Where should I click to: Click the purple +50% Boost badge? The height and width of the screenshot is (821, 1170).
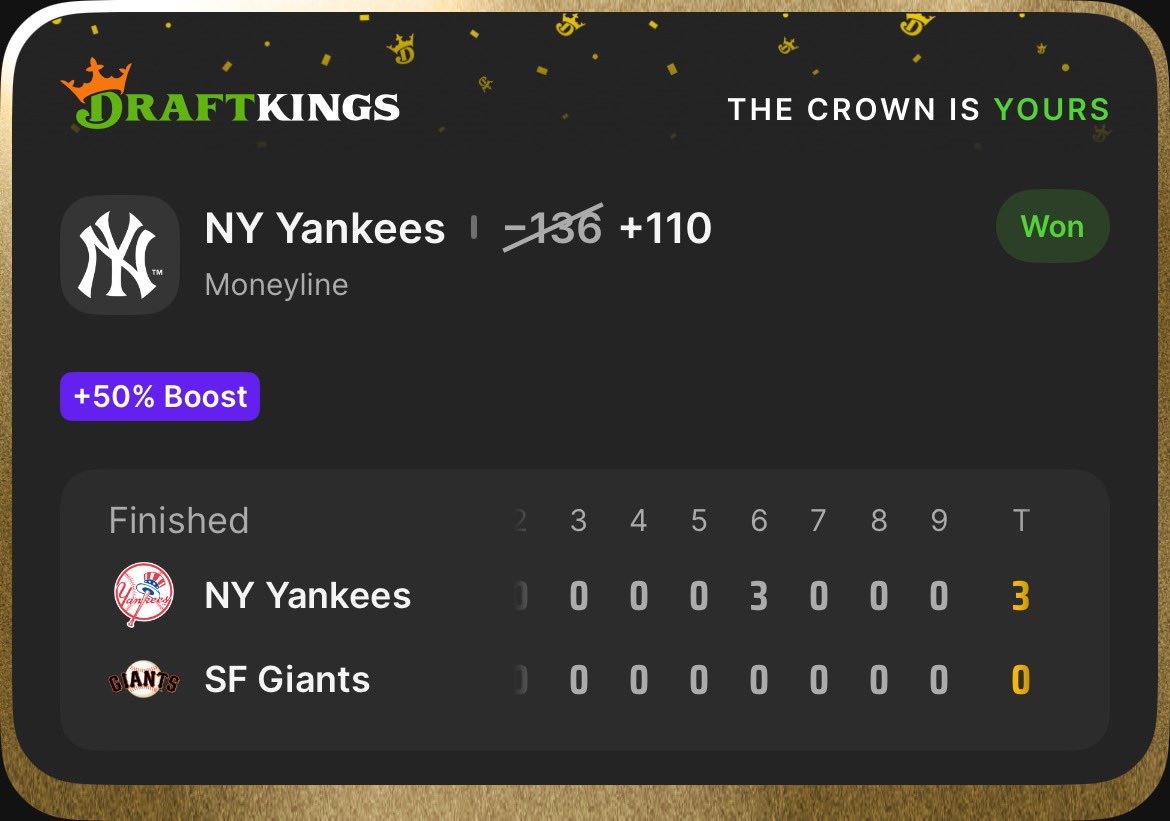(x=160, y=397)
